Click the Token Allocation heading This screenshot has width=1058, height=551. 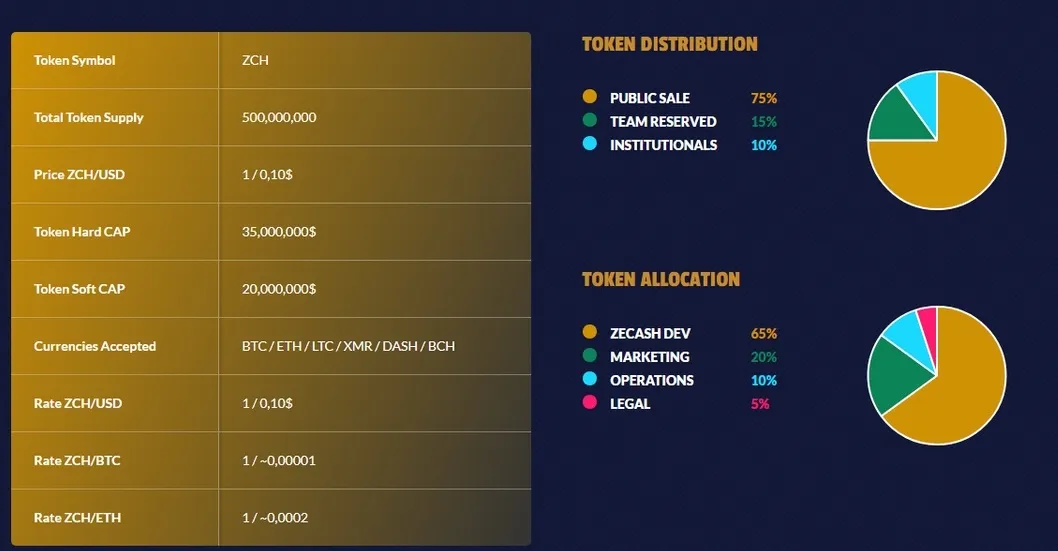(x=661, y=280)
